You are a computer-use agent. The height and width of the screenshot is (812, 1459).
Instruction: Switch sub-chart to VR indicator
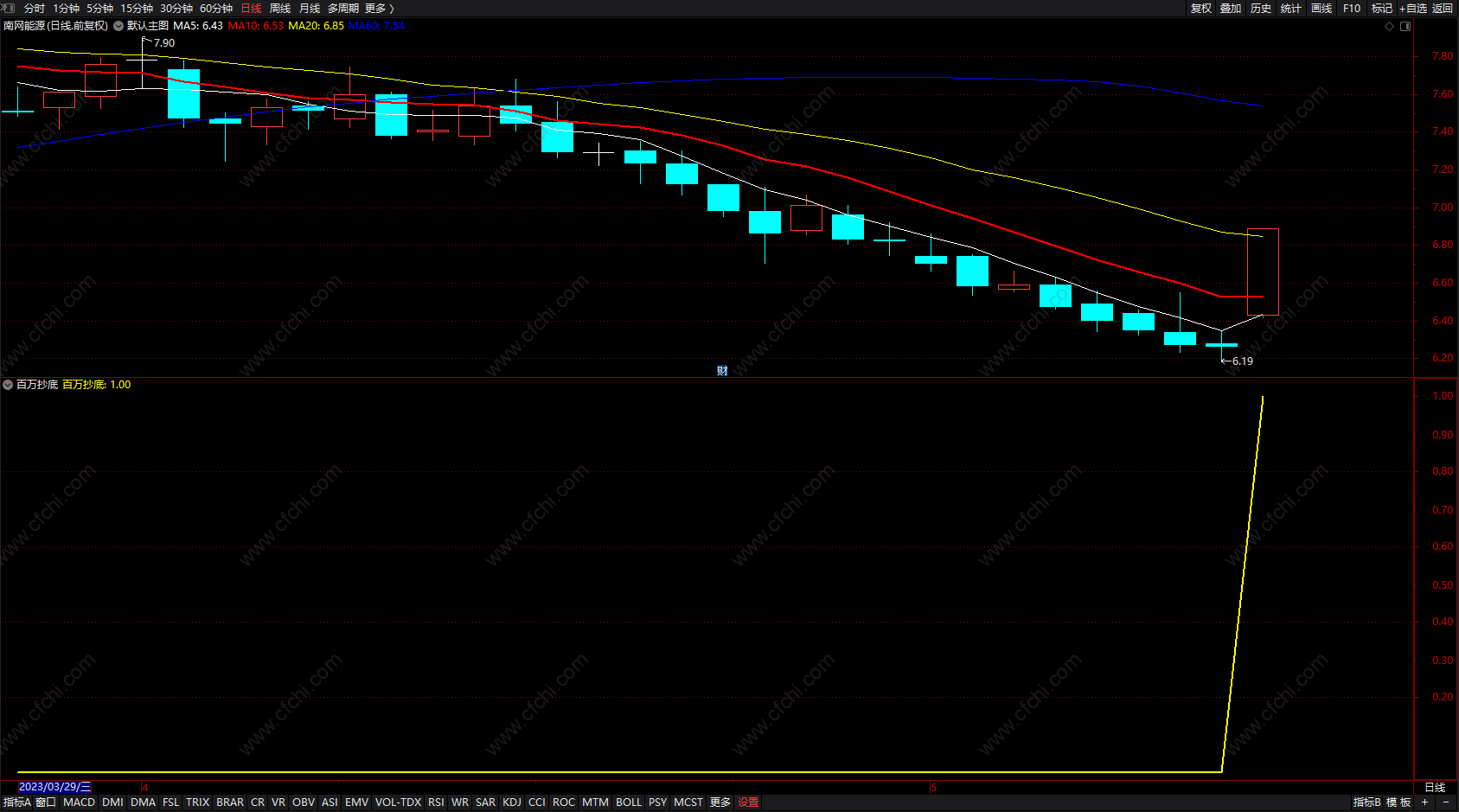click(278, 802)
